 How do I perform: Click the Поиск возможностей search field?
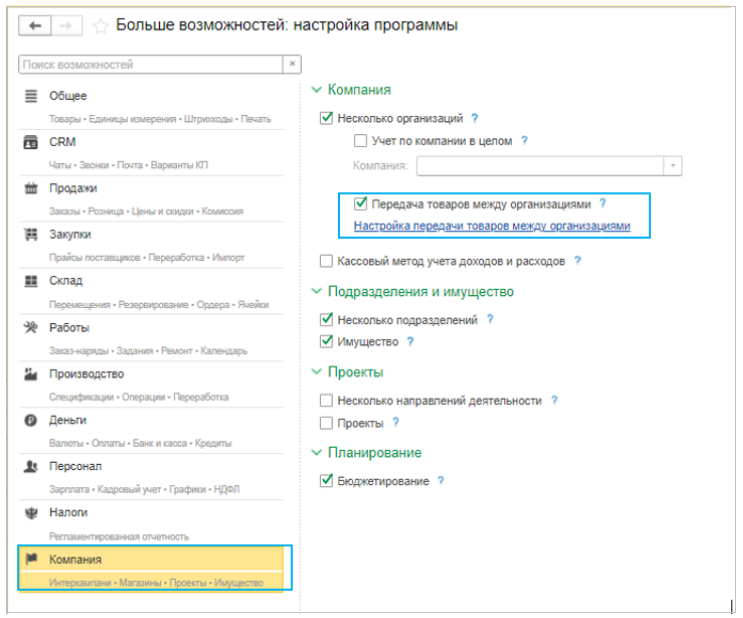(150, 65)
